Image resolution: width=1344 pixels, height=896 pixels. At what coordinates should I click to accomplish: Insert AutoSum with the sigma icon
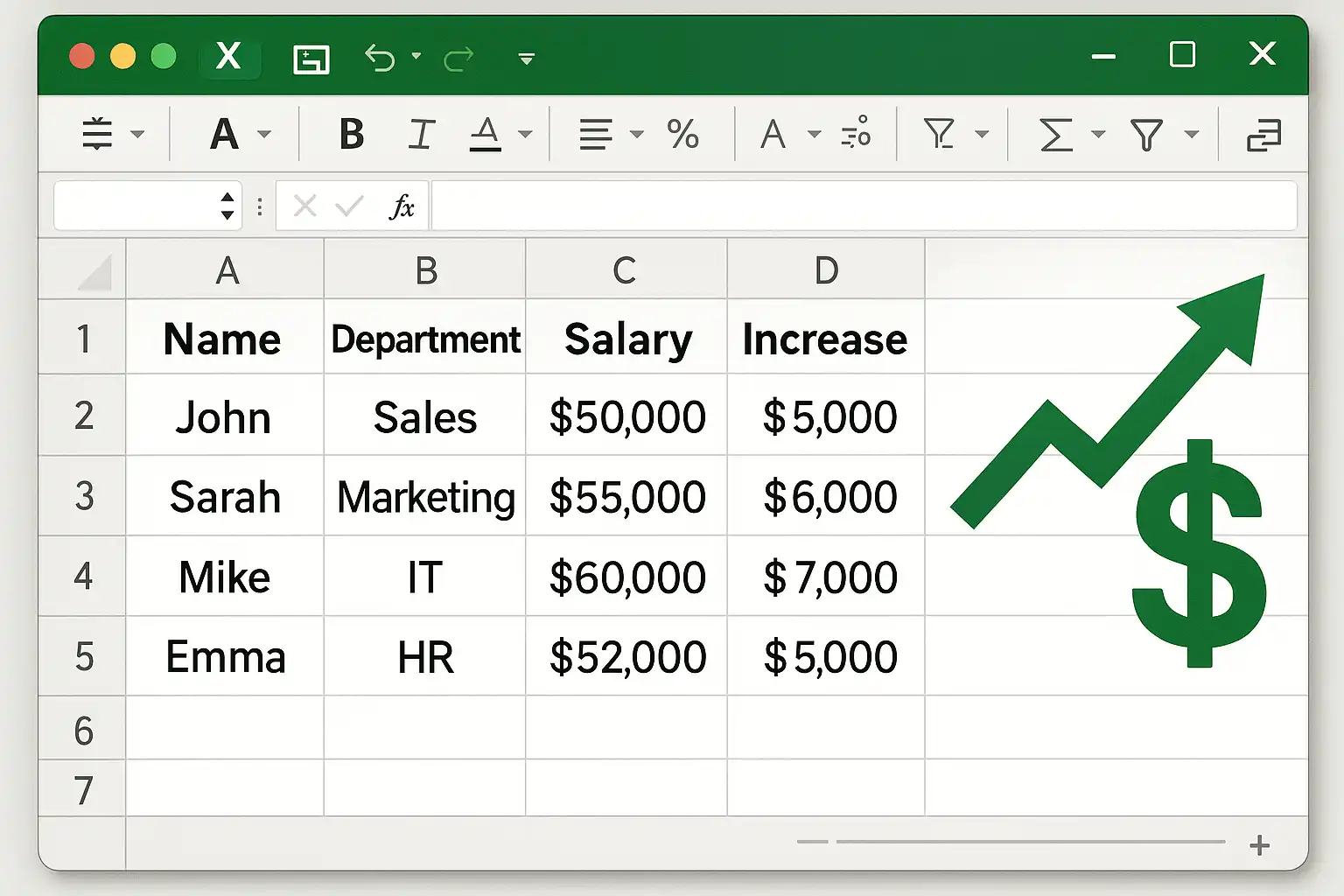tap(1056, 135)
